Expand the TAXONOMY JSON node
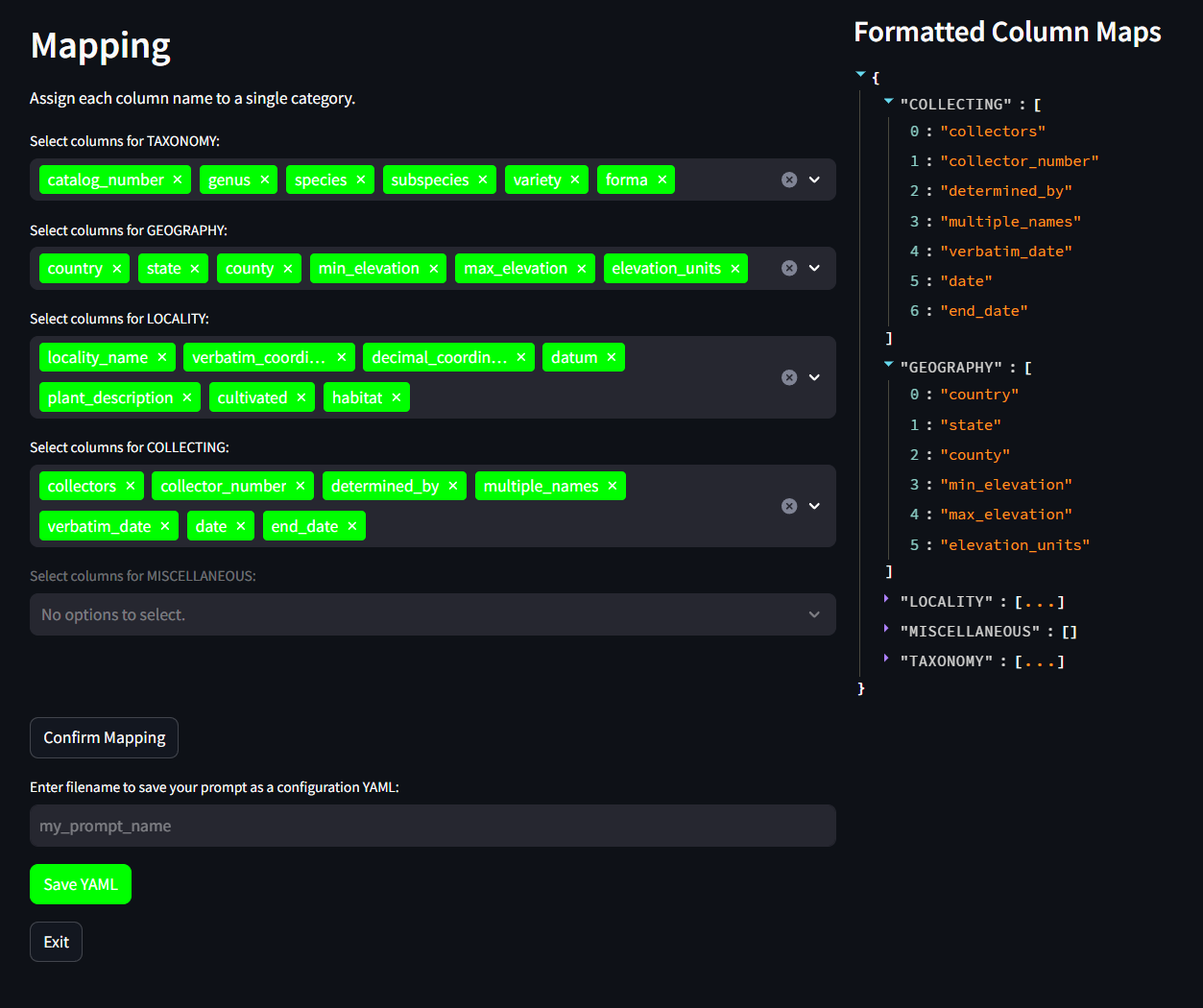The width and height of the screenshot is (1203, 1008). [x=886, y=659]
